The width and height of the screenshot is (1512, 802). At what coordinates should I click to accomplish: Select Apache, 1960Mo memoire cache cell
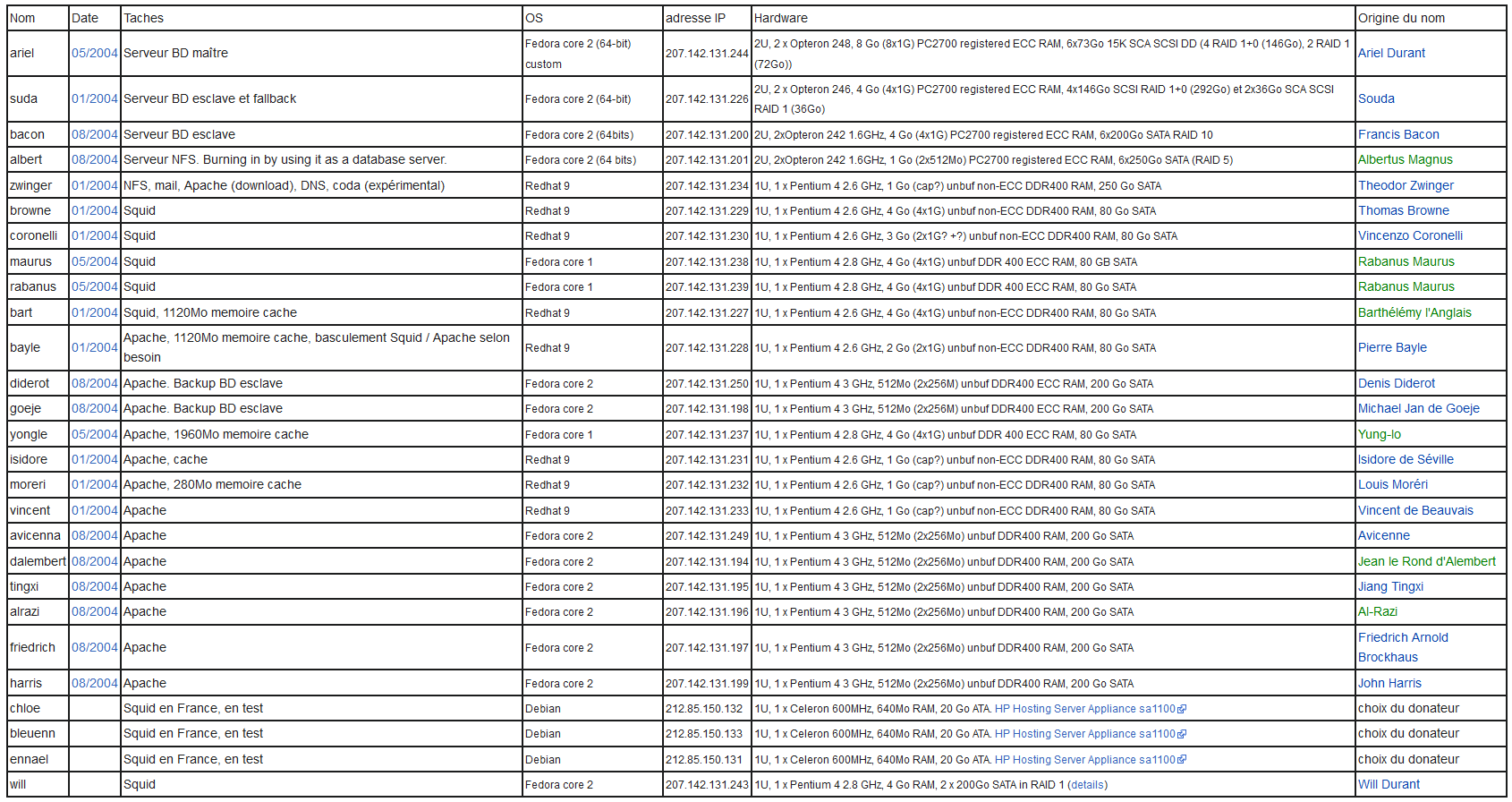tap(321, 434)
